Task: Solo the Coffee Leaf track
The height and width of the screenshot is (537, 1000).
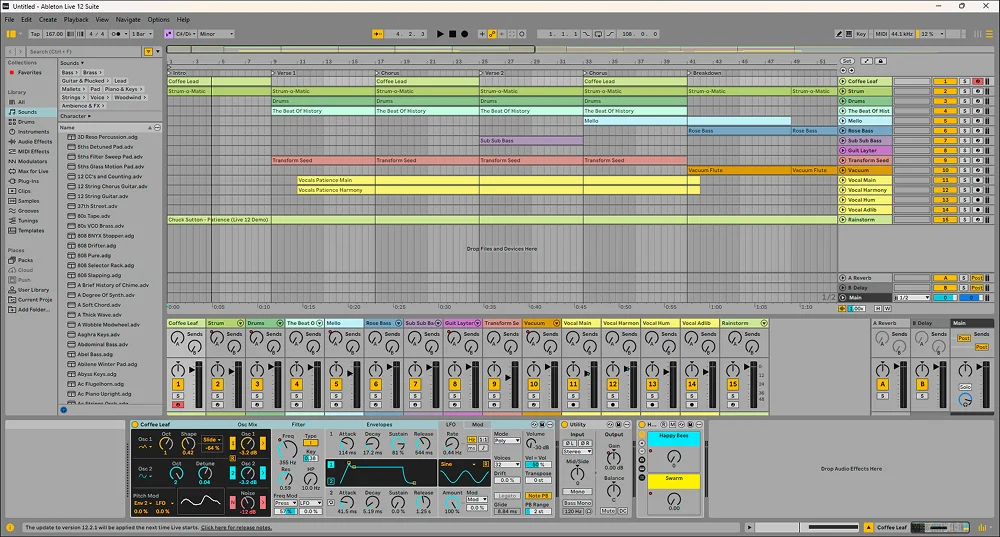Action: pos(965,82)
